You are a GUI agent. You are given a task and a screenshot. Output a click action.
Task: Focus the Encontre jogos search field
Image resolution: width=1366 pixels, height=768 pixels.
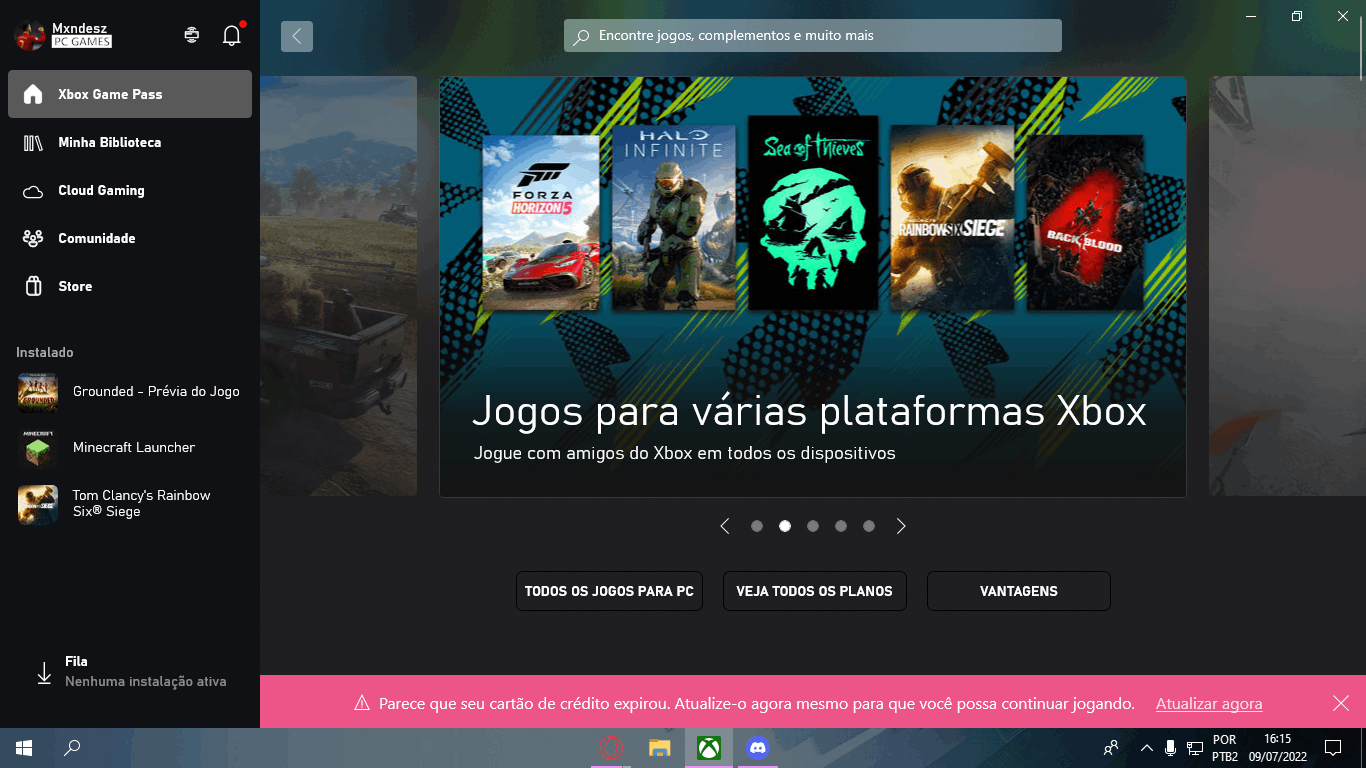[813, 36]
